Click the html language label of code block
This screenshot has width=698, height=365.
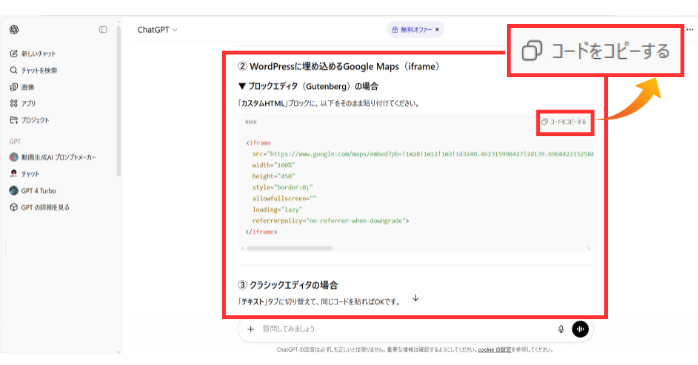point(251,122)
